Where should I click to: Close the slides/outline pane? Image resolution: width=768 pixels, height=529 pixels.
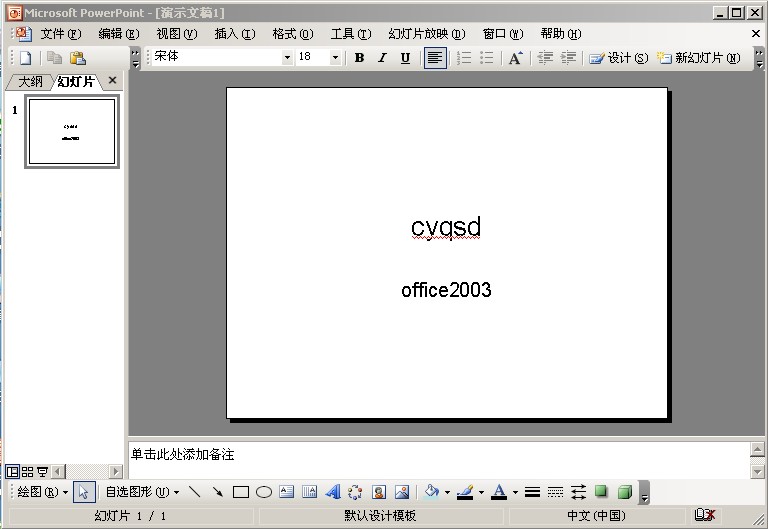pos(112,80)
